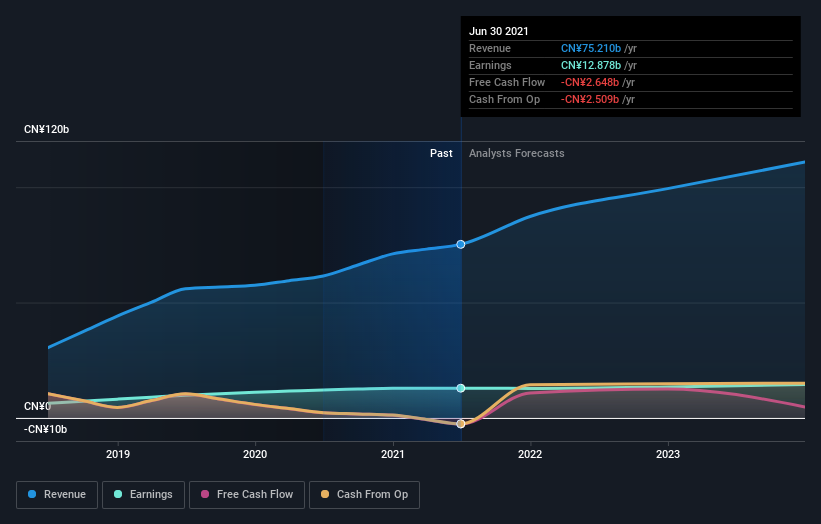
Task: Toggle the Earnings legend button
Action: [143, 495]
